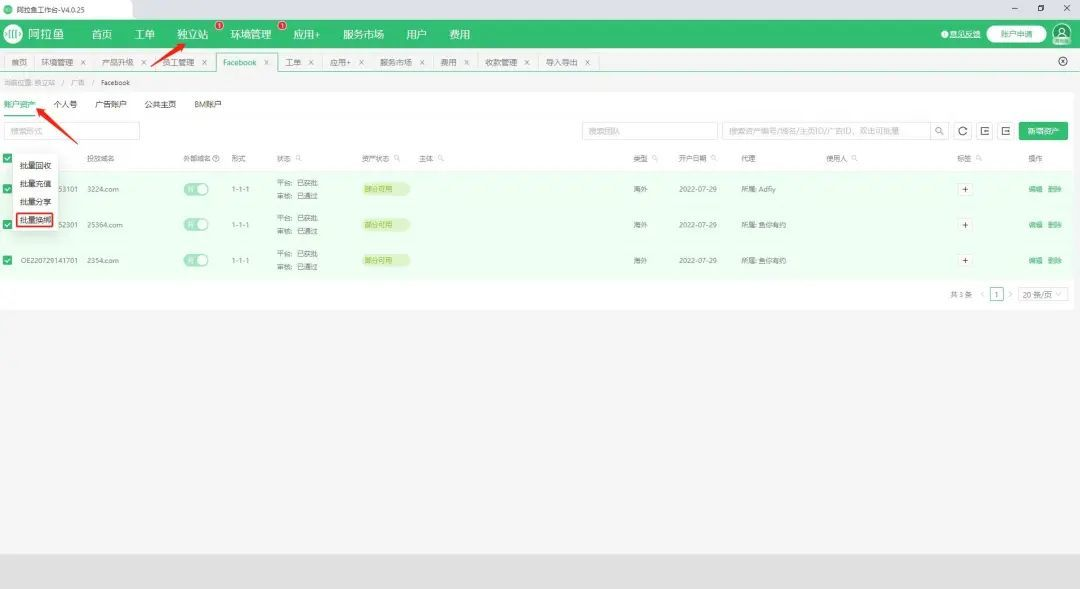Open the 使用人 column search icon

tap(854, 158)
